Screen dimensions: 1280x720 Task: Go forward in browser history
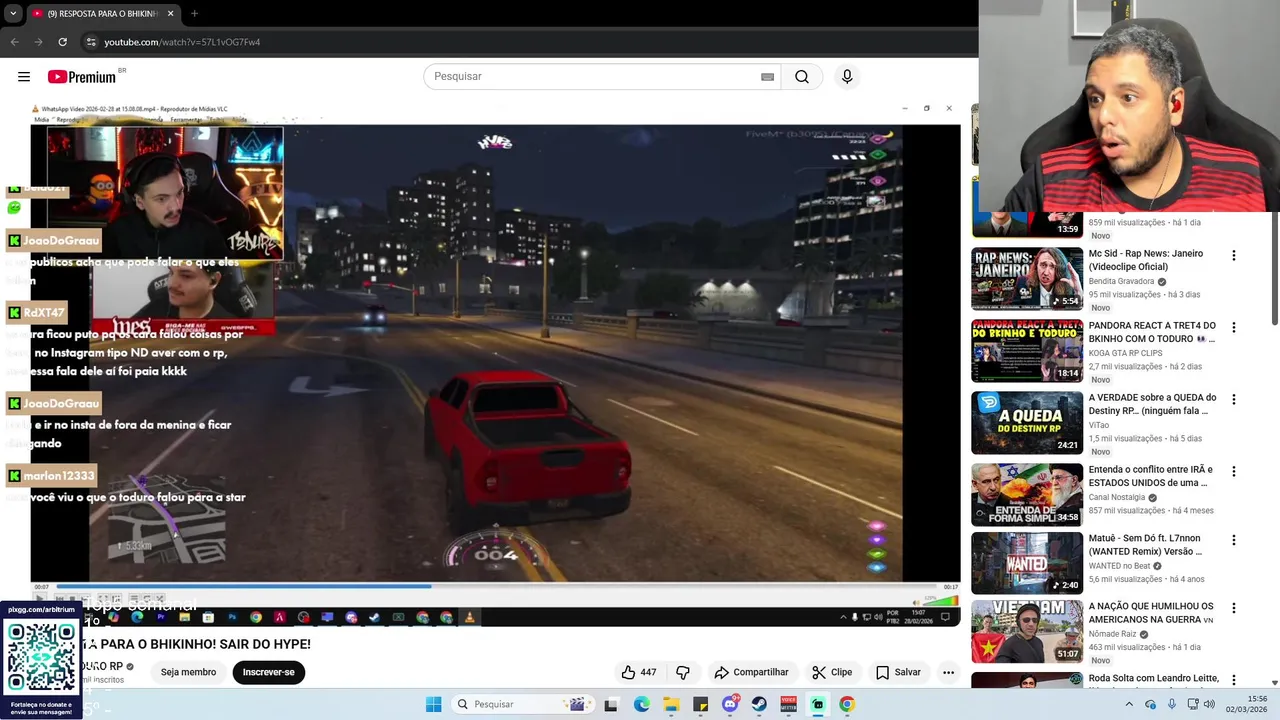point(38,42)
